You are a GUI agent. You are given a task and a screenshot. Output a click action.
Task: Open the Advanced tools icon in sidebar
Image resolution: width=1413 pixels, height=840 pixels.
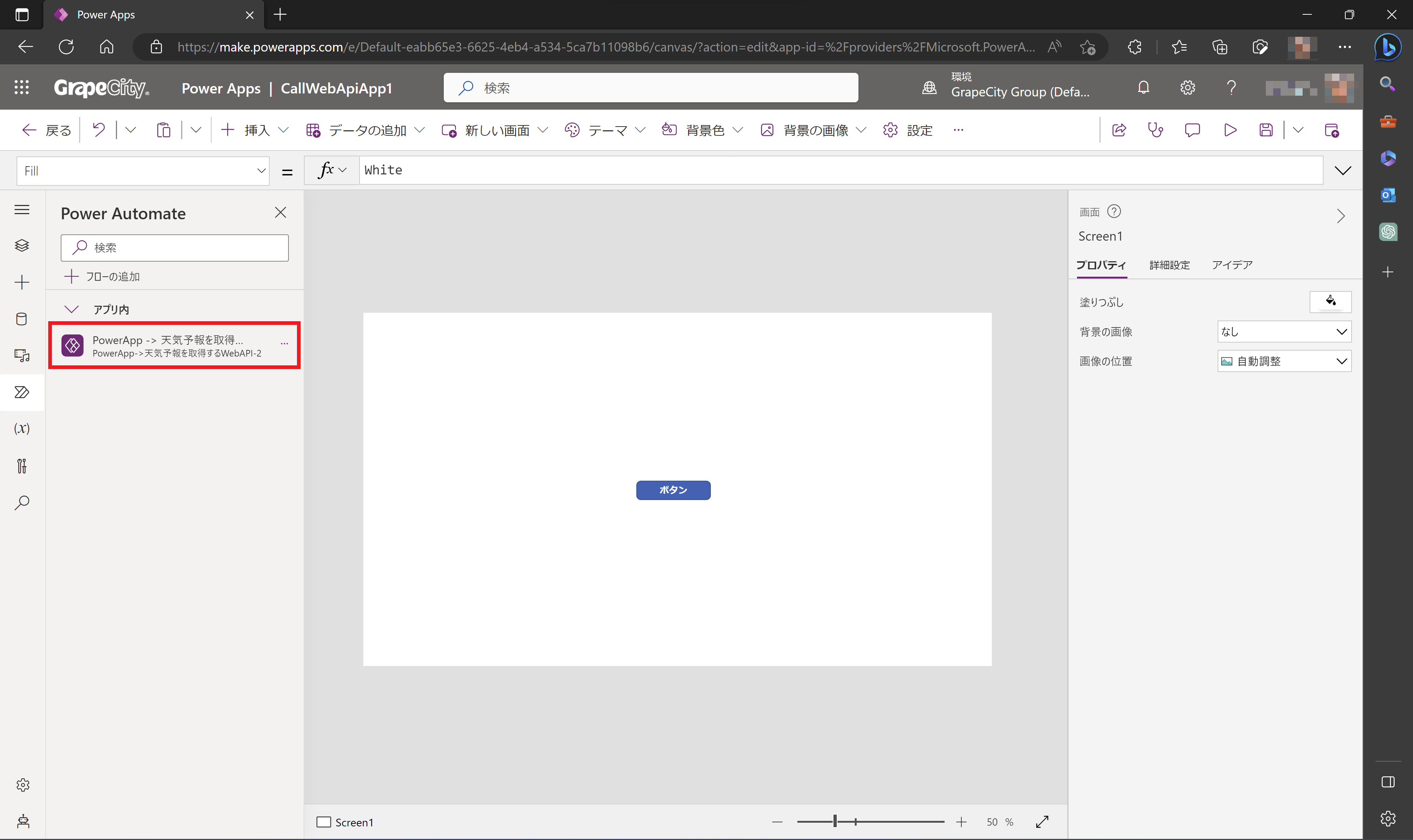pyautogui.click(x=21, y=466)
